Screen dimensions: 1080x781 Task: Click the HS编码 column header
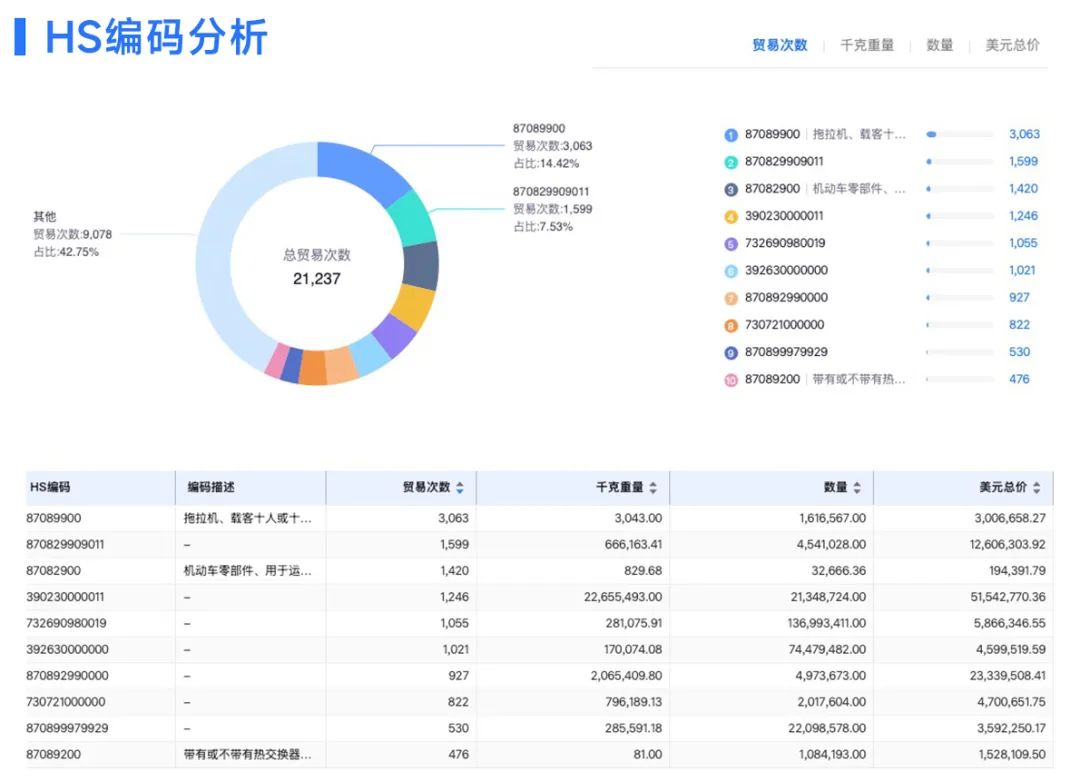(50, 487)
